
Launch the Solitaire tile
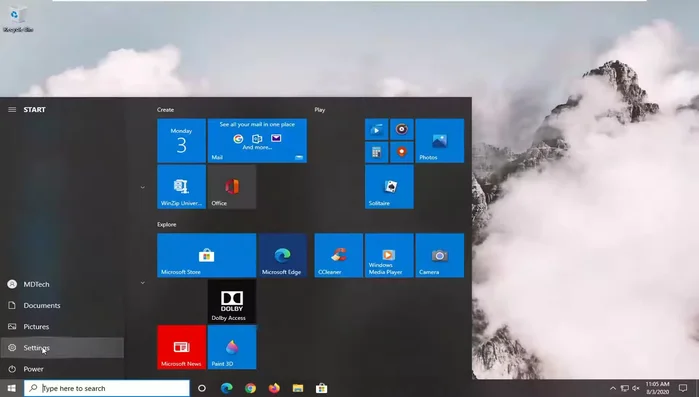(389, 187)
